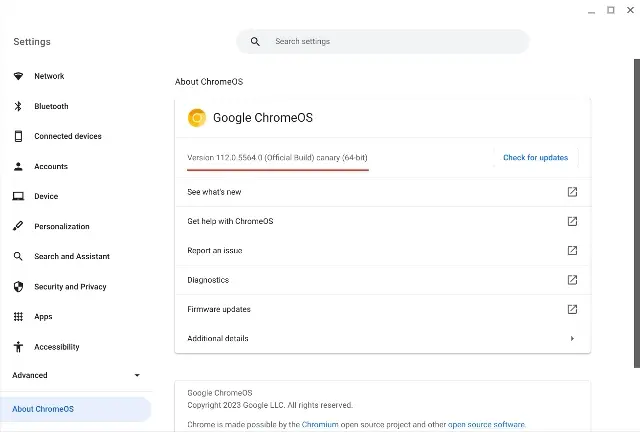Open the See what's new row
This screenshot has width=640, height=432.
coord(382,192)
